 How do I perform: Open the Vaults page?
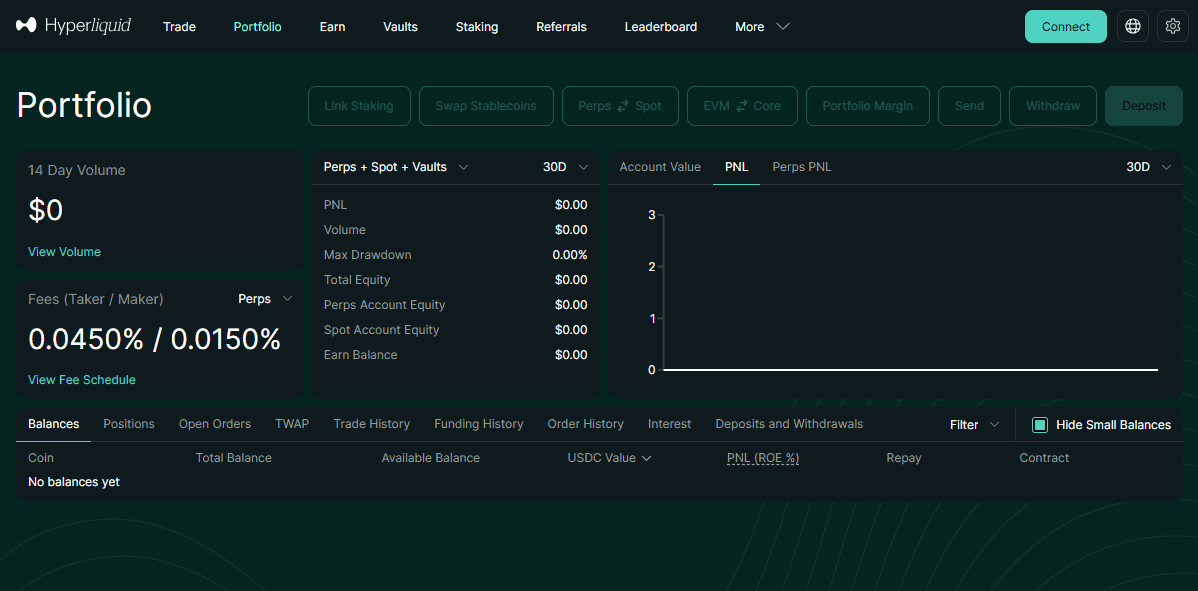400,27
